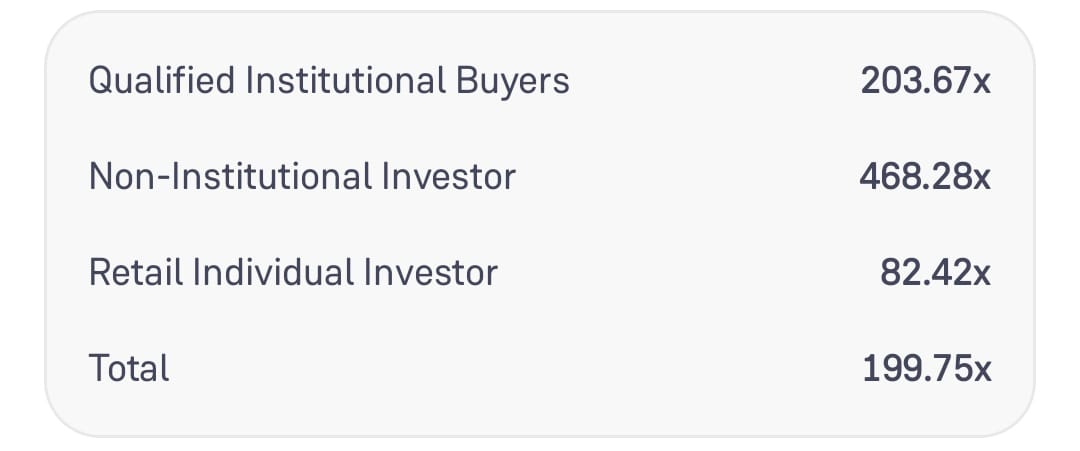Select the 203.67x subscription value
The height and width of the screenshot is (451, 1080).
[926, 81]
